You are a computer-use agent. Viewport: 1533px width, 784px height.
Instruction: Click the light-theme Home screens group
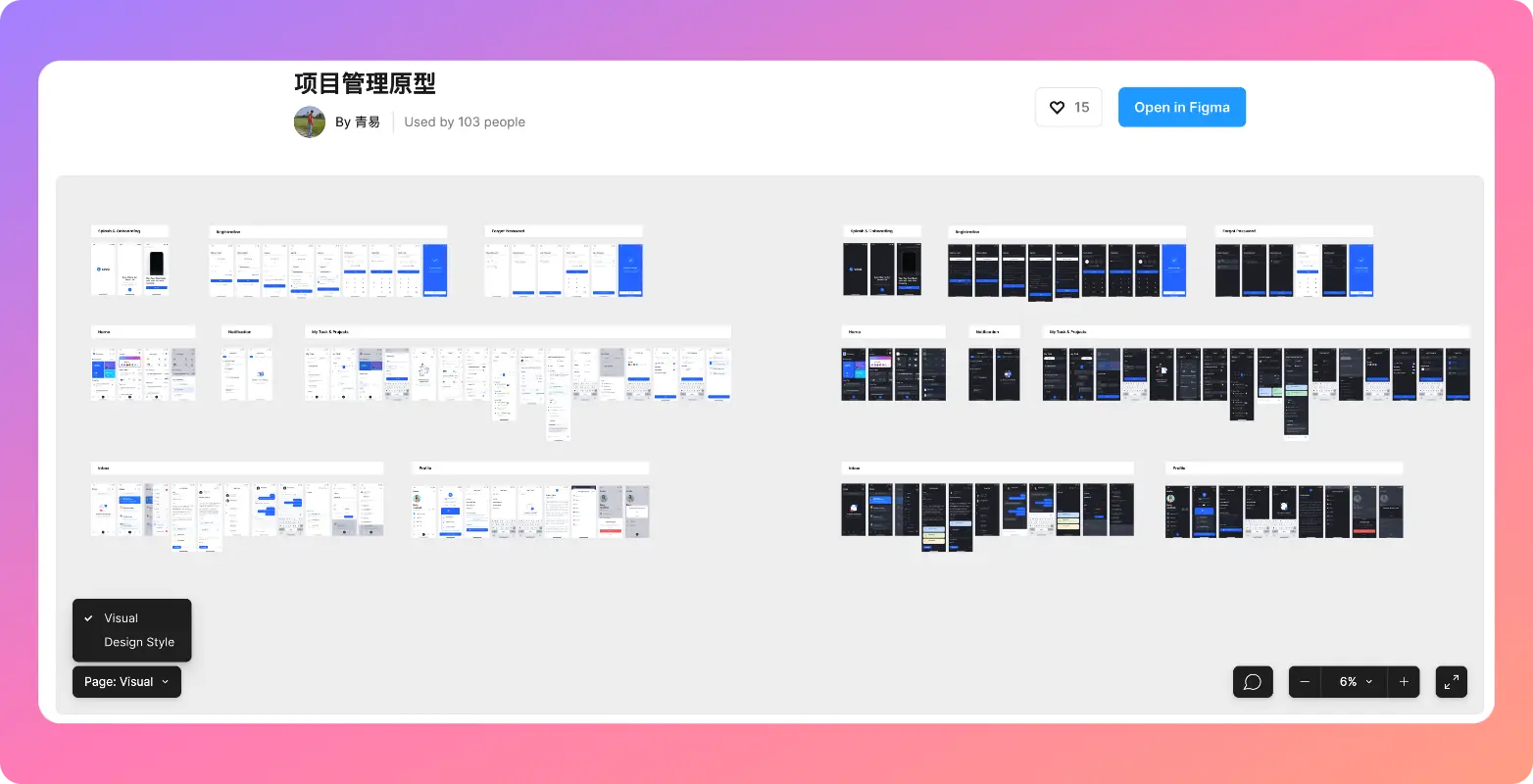(143, 373)
